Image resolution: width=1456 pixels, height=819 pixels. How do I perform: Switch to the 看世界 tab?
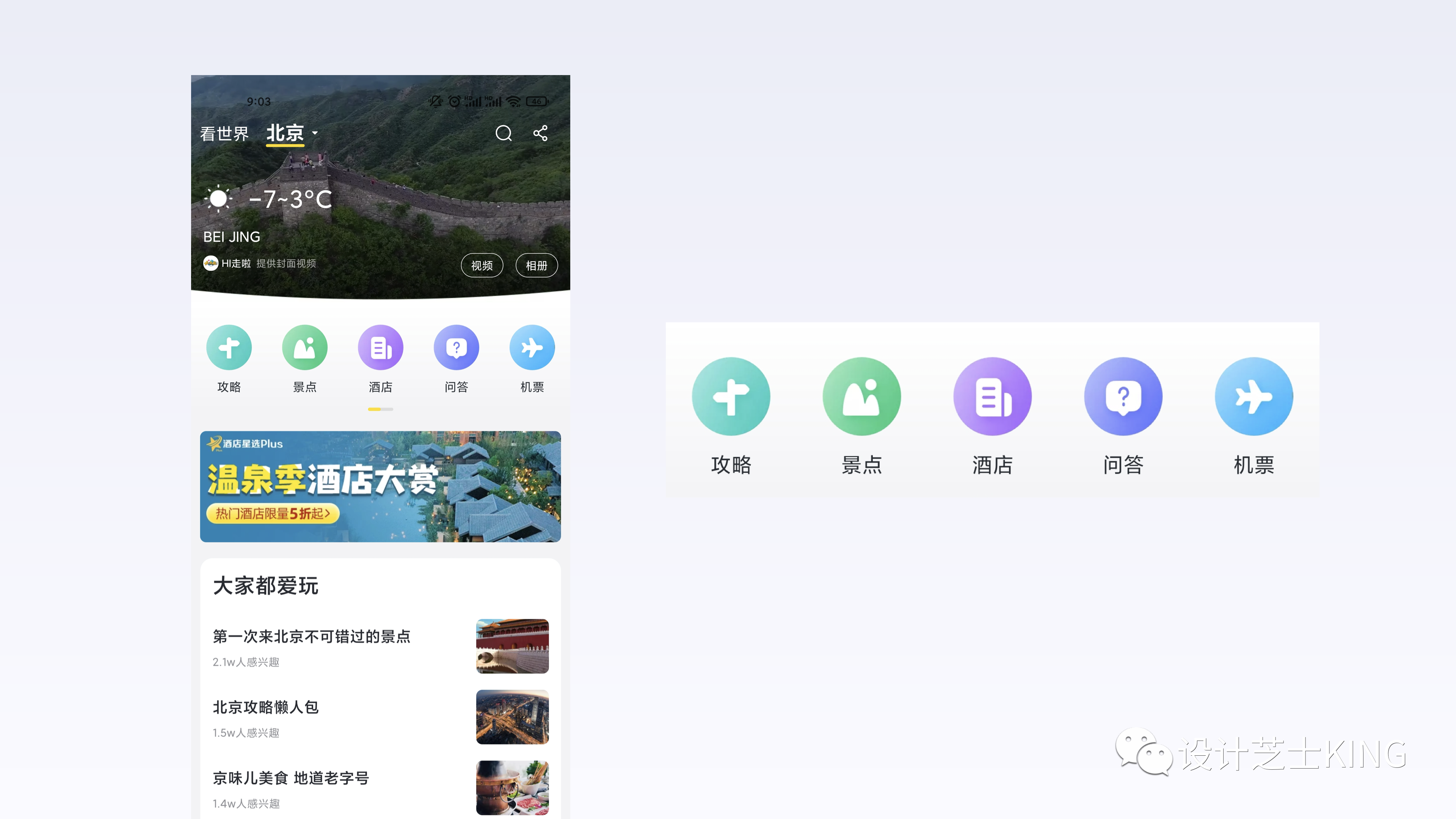(x=224, y=134)
